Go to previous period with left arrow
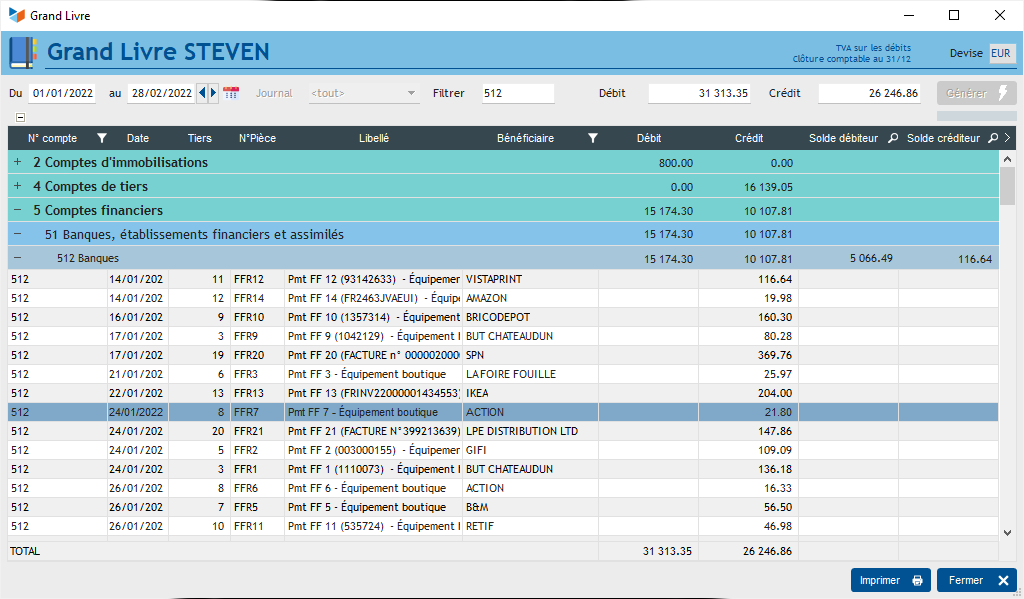The height and width of the screenshot is (599, 1024). pyautogui.click(x=203, y=93)
